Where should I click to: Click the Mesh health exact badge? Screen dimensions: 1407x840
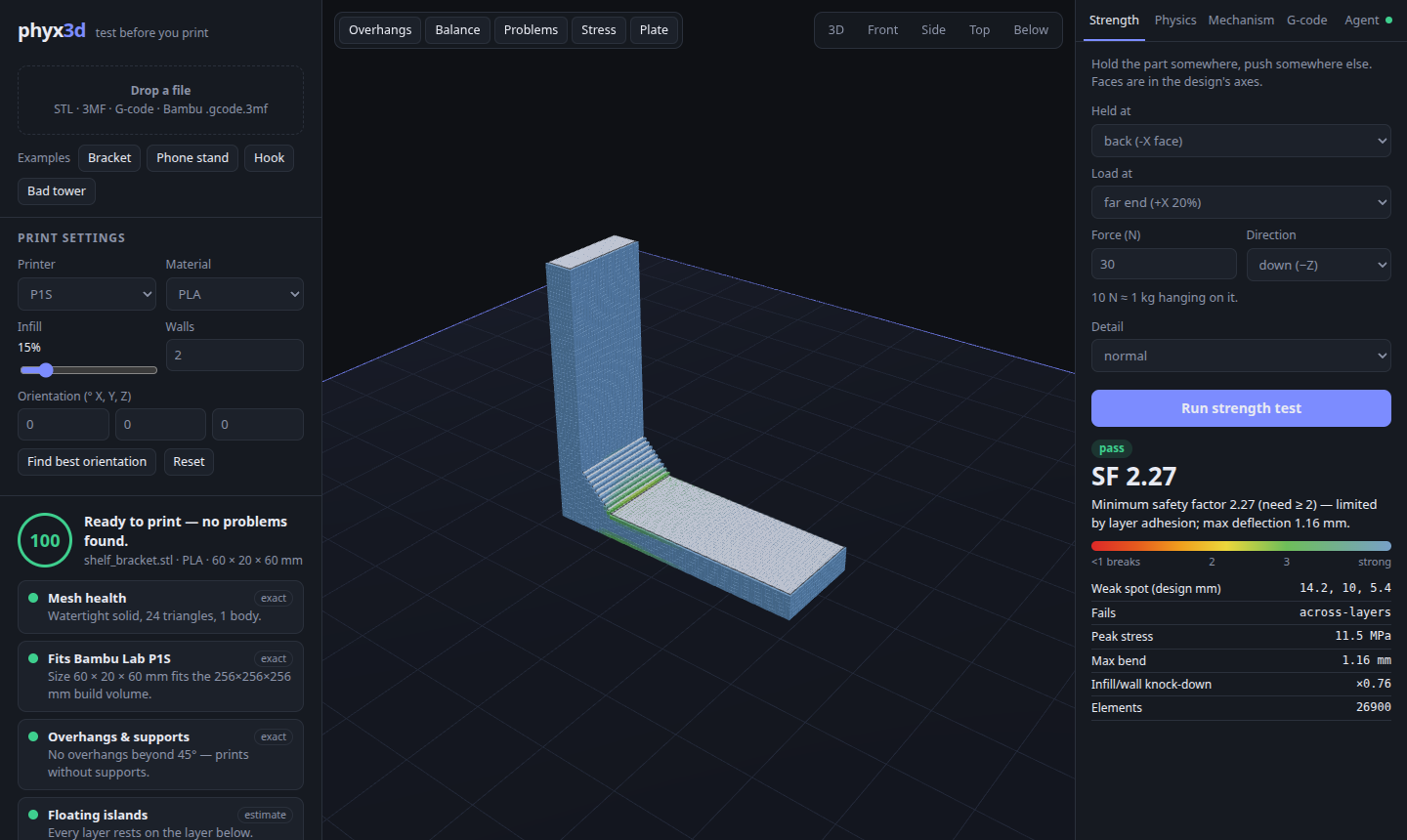274,598
